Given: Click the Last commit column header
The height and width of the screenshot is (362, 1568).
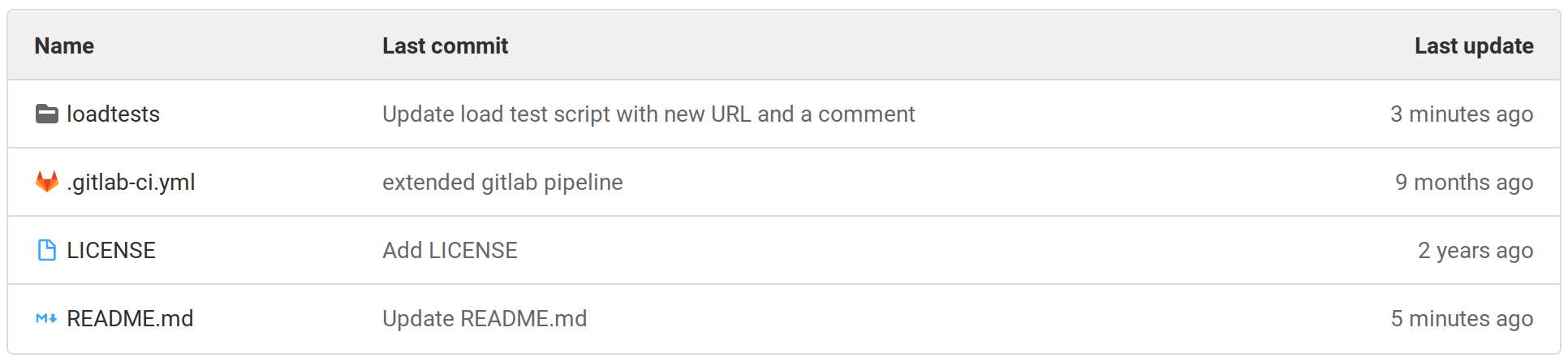Looking at the screenshot, I should pyautogui.click(x=445, y=46).
